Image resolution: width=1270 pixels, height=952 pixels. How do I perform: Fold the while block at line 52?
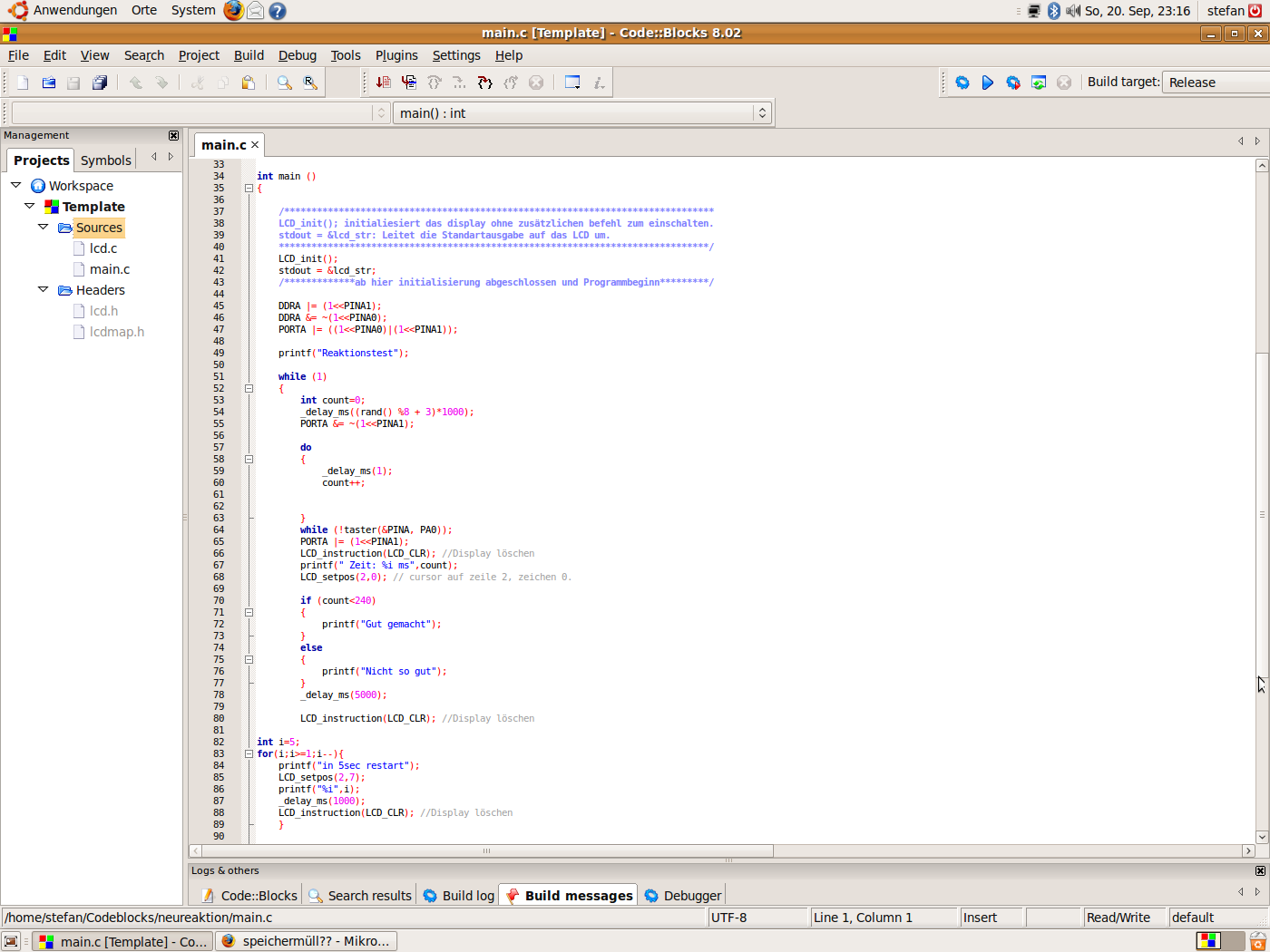pyautogui.click(x=249, y=389)
